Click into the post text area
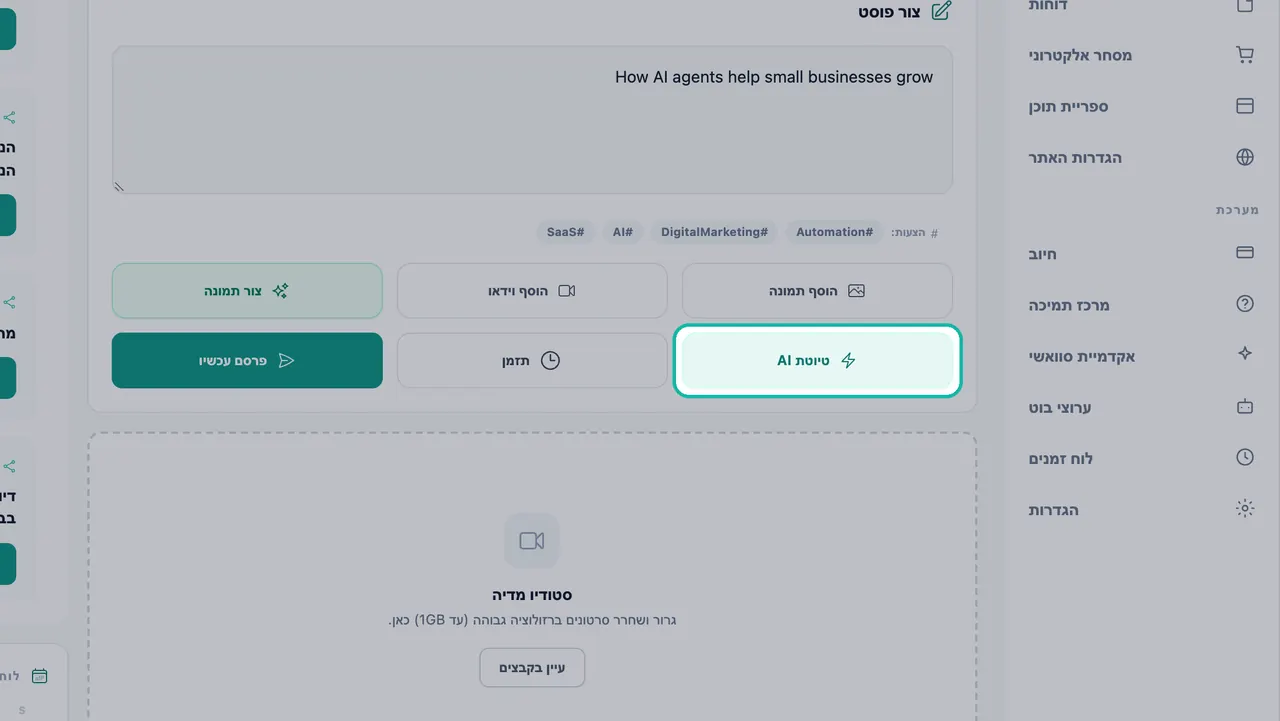1280x721 pixels. click(532, 120)
